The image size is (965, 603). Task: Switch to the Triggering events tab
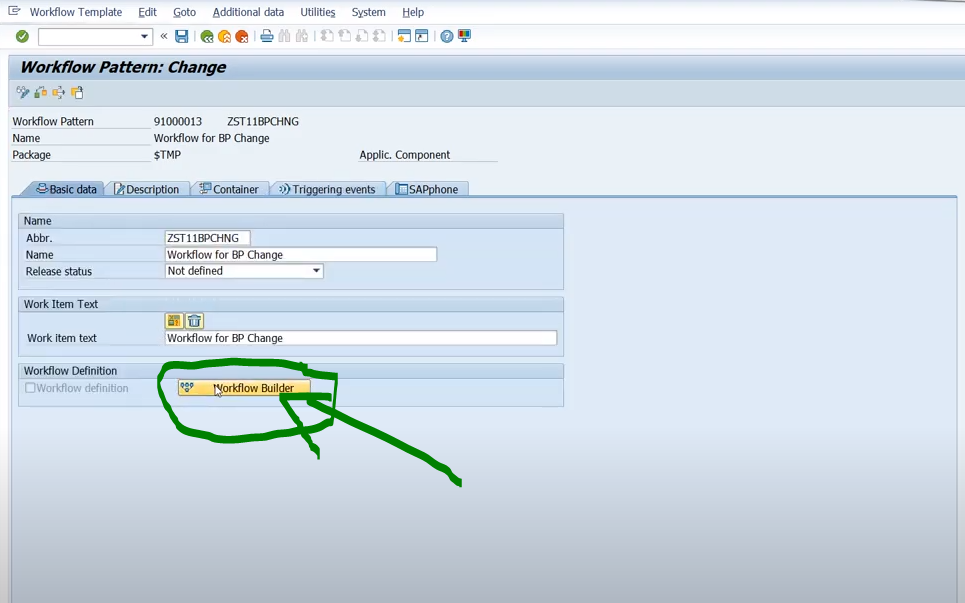point(327,189)
